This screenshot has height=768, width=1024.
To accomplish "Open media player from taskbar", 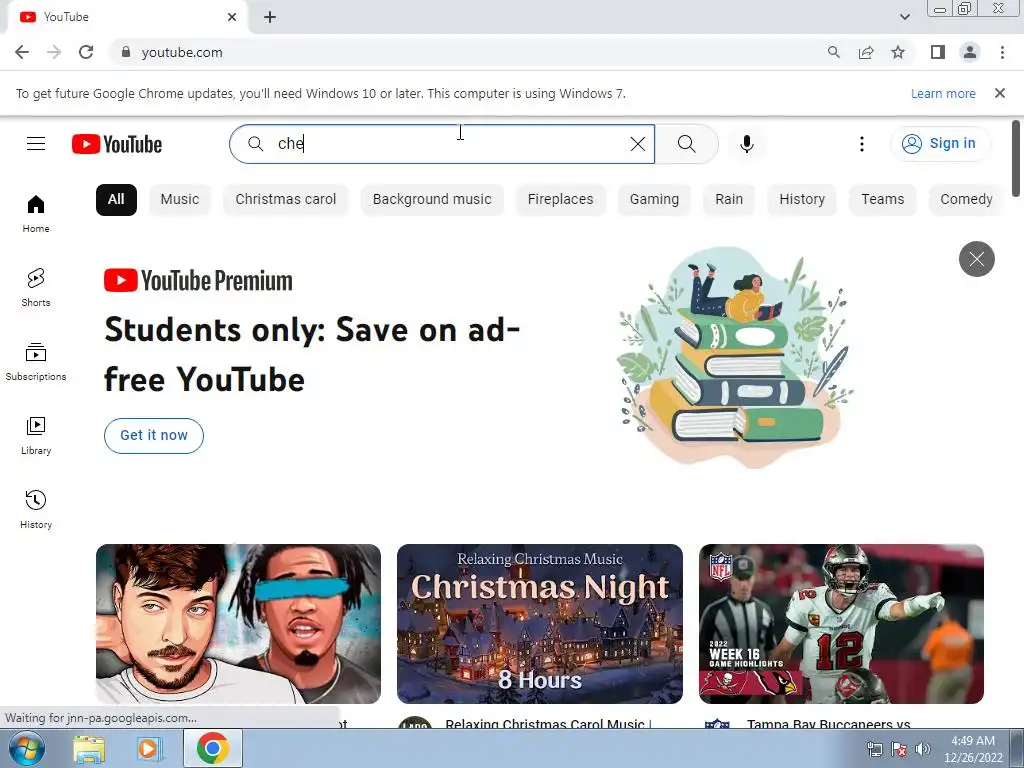I will [x=149, y=748].
